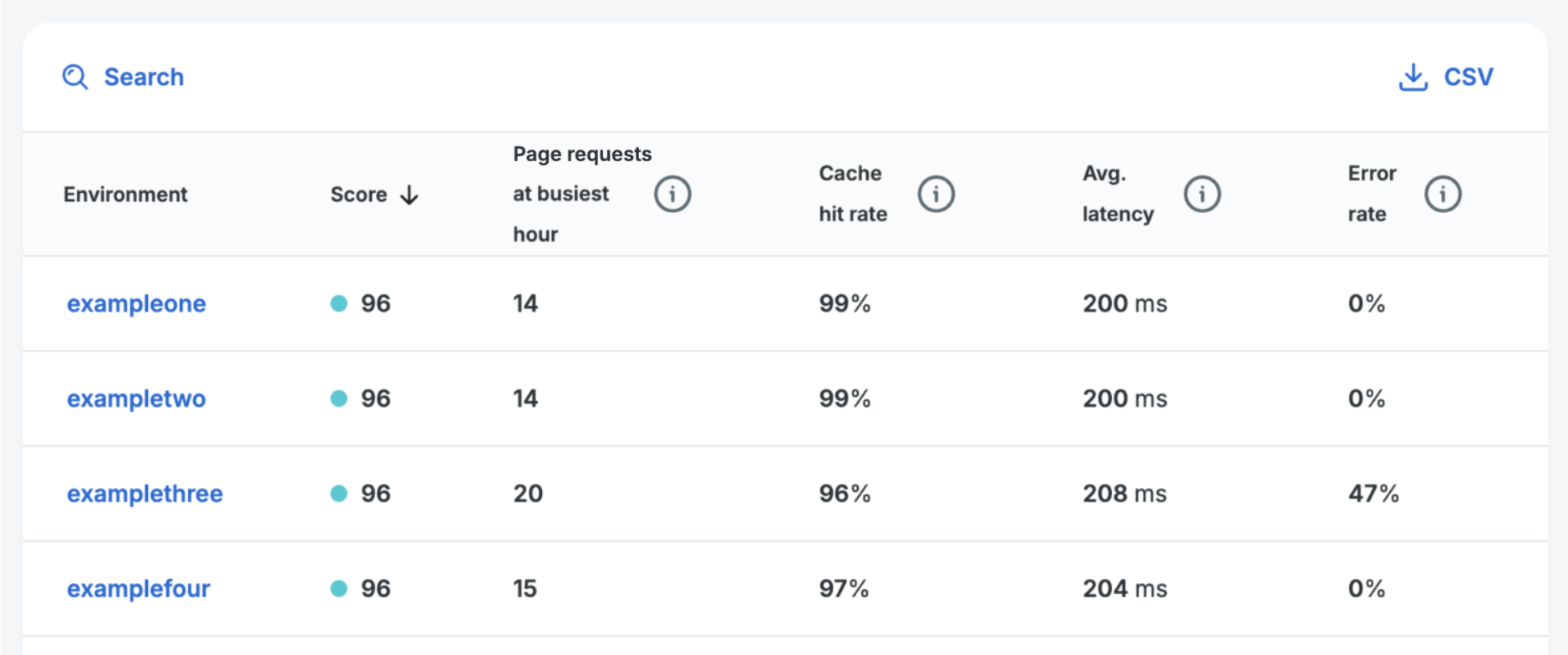Click the Cache hit rate column header
Screen dimensions: 1568x655
pyautogui.click(x=852, y=194)
